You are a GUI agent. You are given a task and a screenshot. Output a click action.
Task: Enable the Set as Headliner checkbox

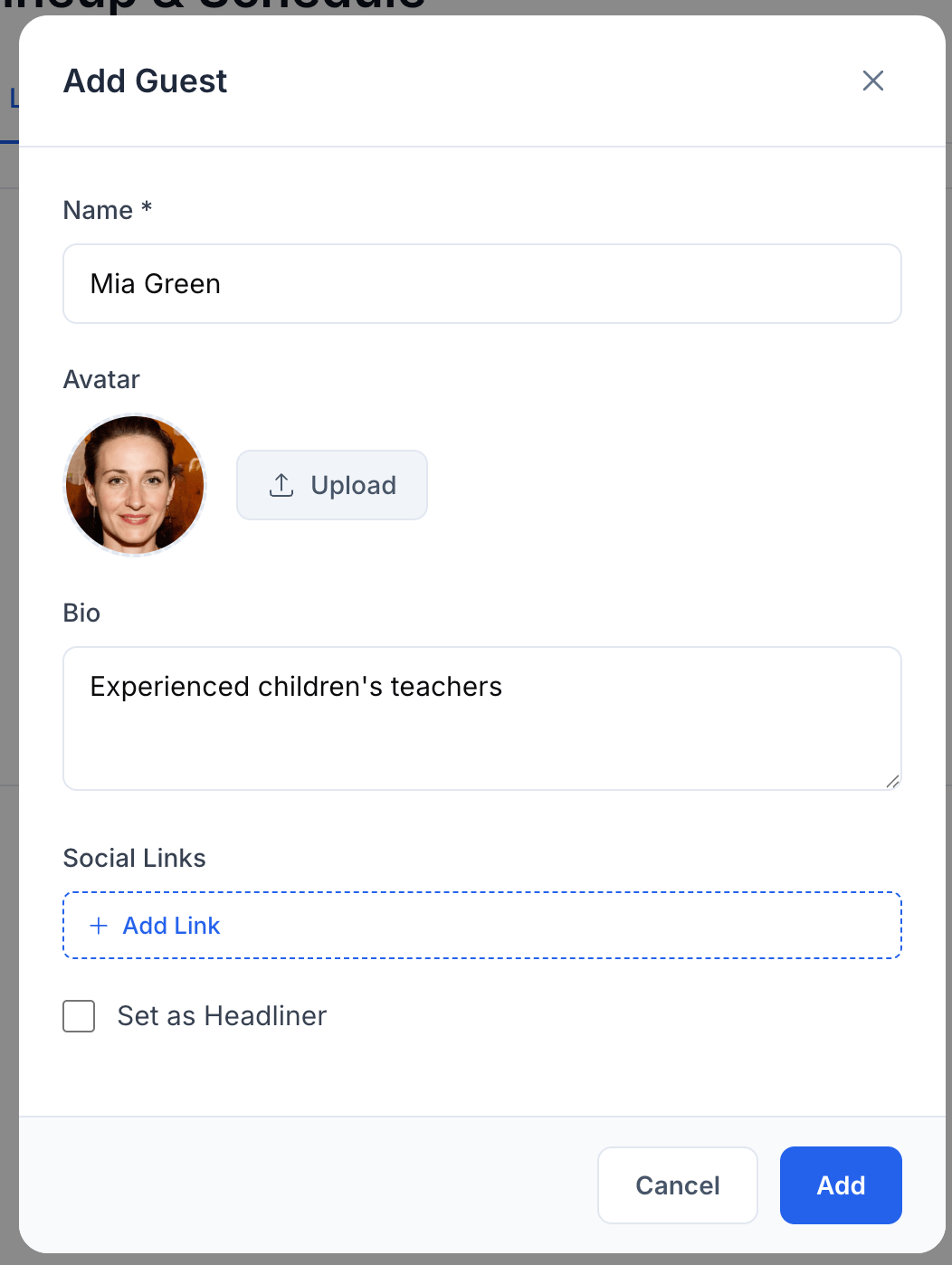tap(79, 1016)
